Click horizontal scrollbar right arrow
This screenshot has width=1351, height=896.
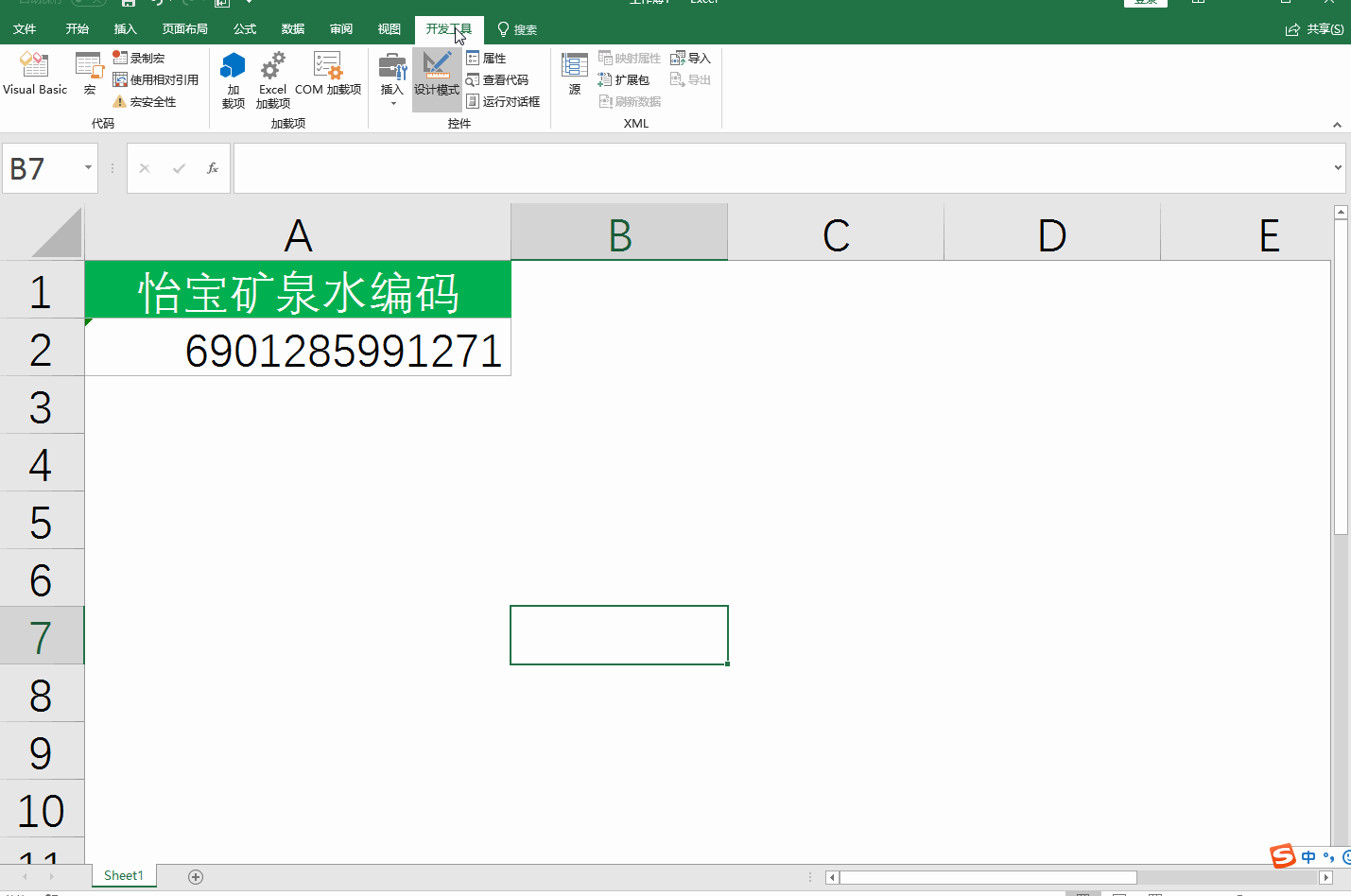point(1325,878)
